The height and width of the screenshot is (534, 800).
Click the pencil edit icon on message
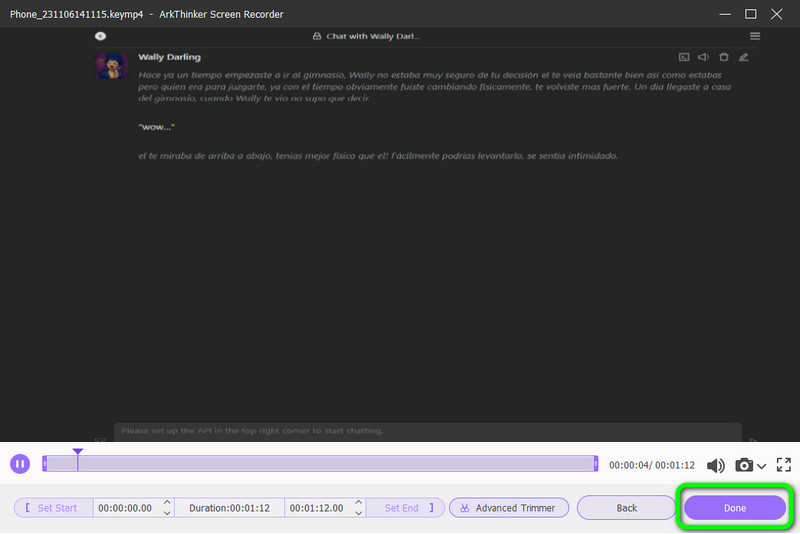(x=743, y=57)
